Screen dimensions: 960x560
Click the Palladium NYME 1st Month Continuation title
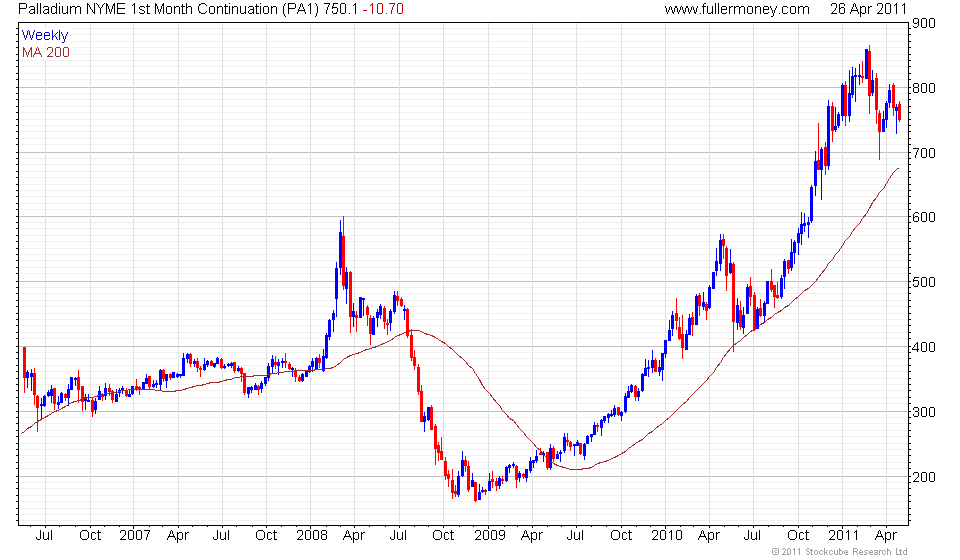(x=168, y=9)
